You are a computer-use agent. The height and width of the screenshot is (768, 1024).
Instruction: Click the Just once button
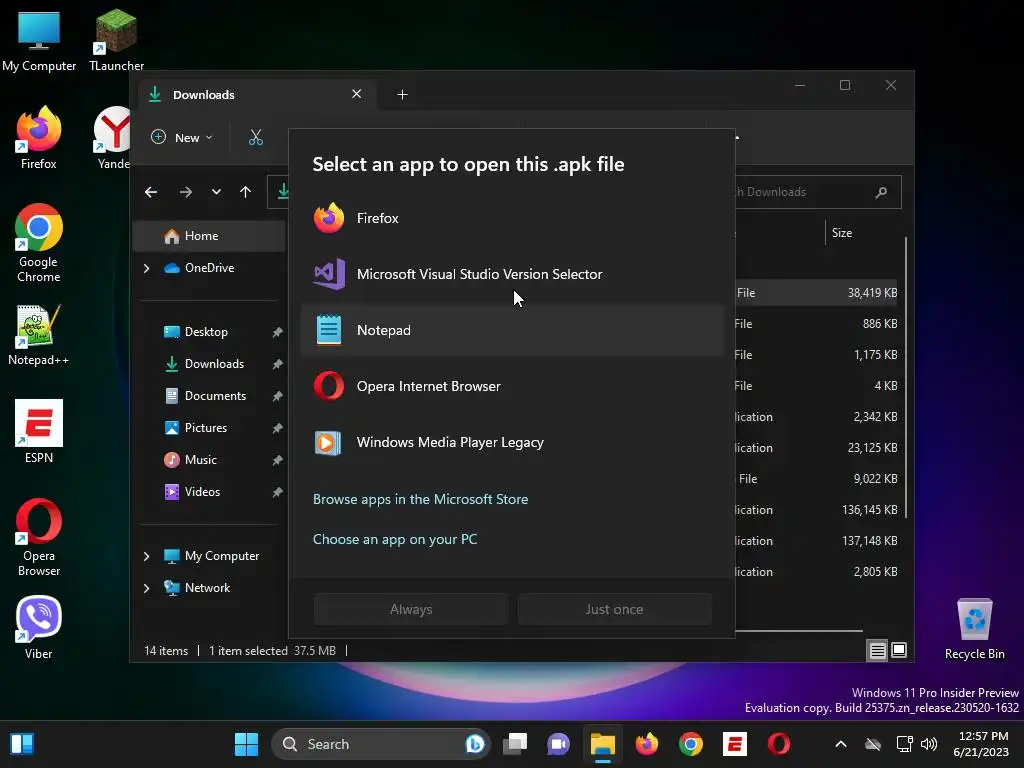click(x=615, y=609)
